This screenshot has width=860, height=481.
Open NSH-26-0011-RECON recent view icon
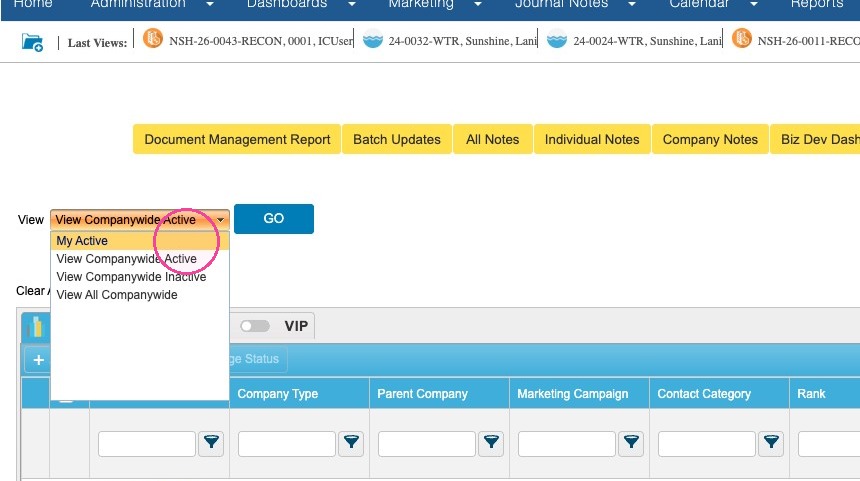[742, 38]
